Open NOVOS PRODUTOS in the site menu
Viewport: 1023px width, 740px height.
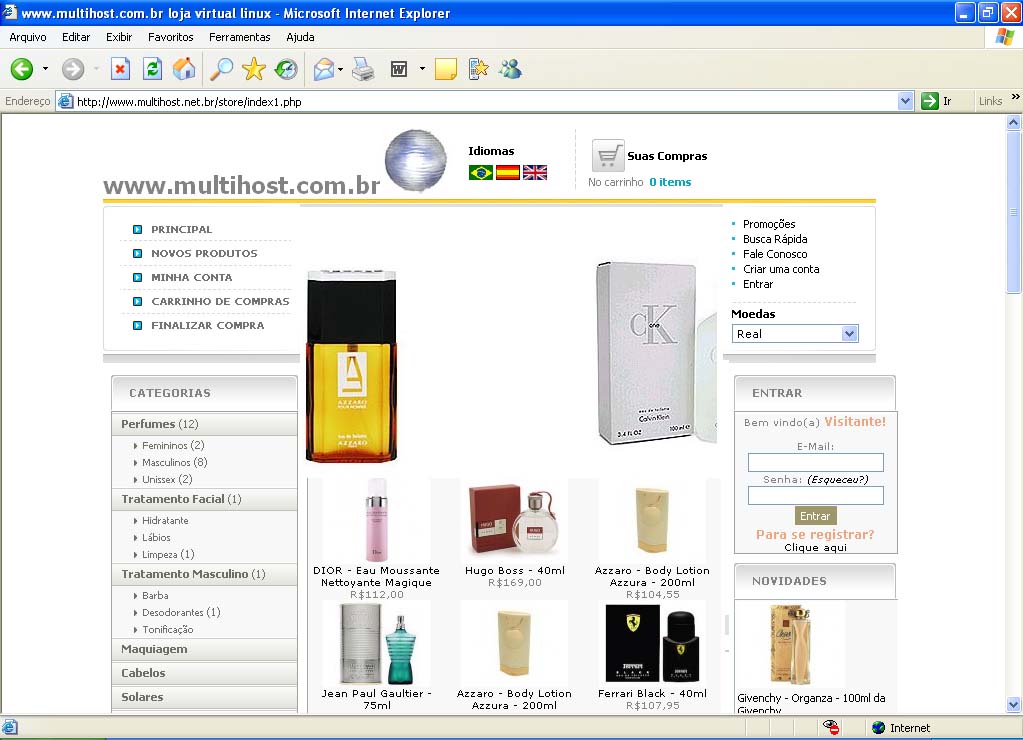[204, 253]
